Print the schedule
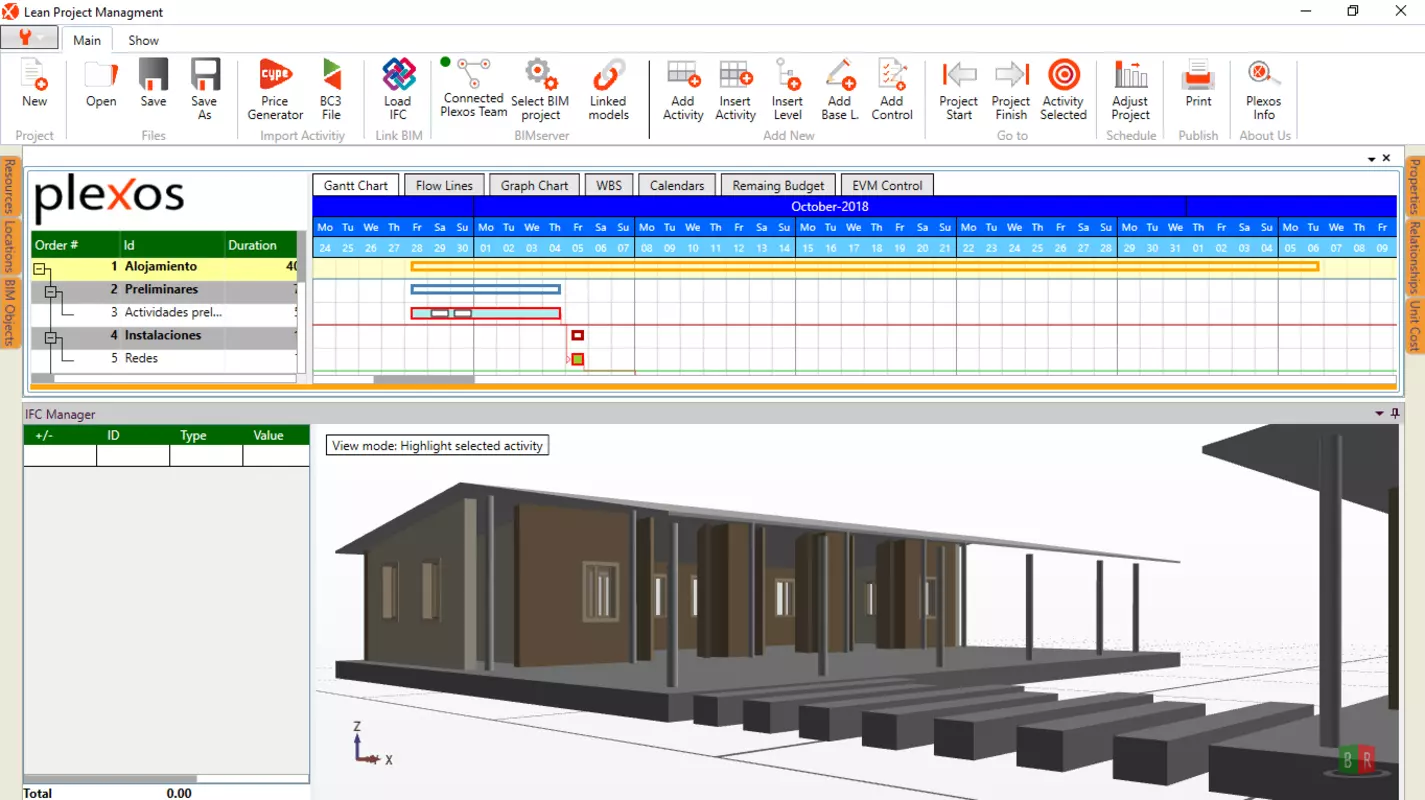1425x800 pixels. (1198, 82)
